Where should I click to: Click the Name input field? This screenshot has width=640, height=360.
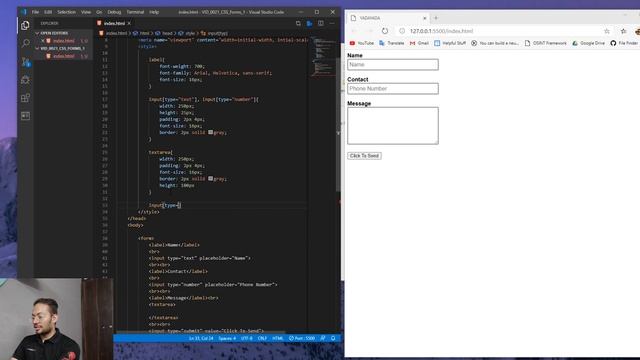pos(393,64)
